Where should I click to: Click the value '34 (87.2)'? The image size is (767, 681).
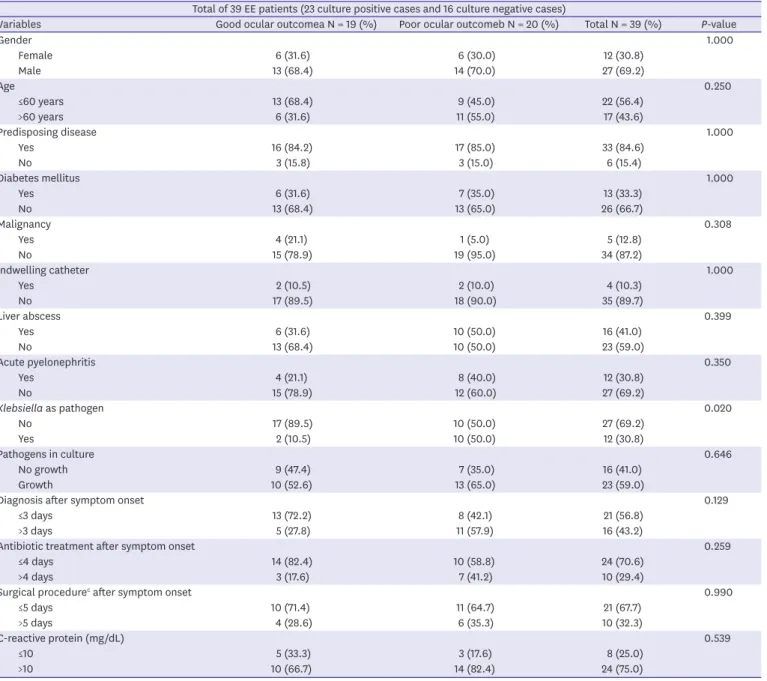(x=622, y=254)
